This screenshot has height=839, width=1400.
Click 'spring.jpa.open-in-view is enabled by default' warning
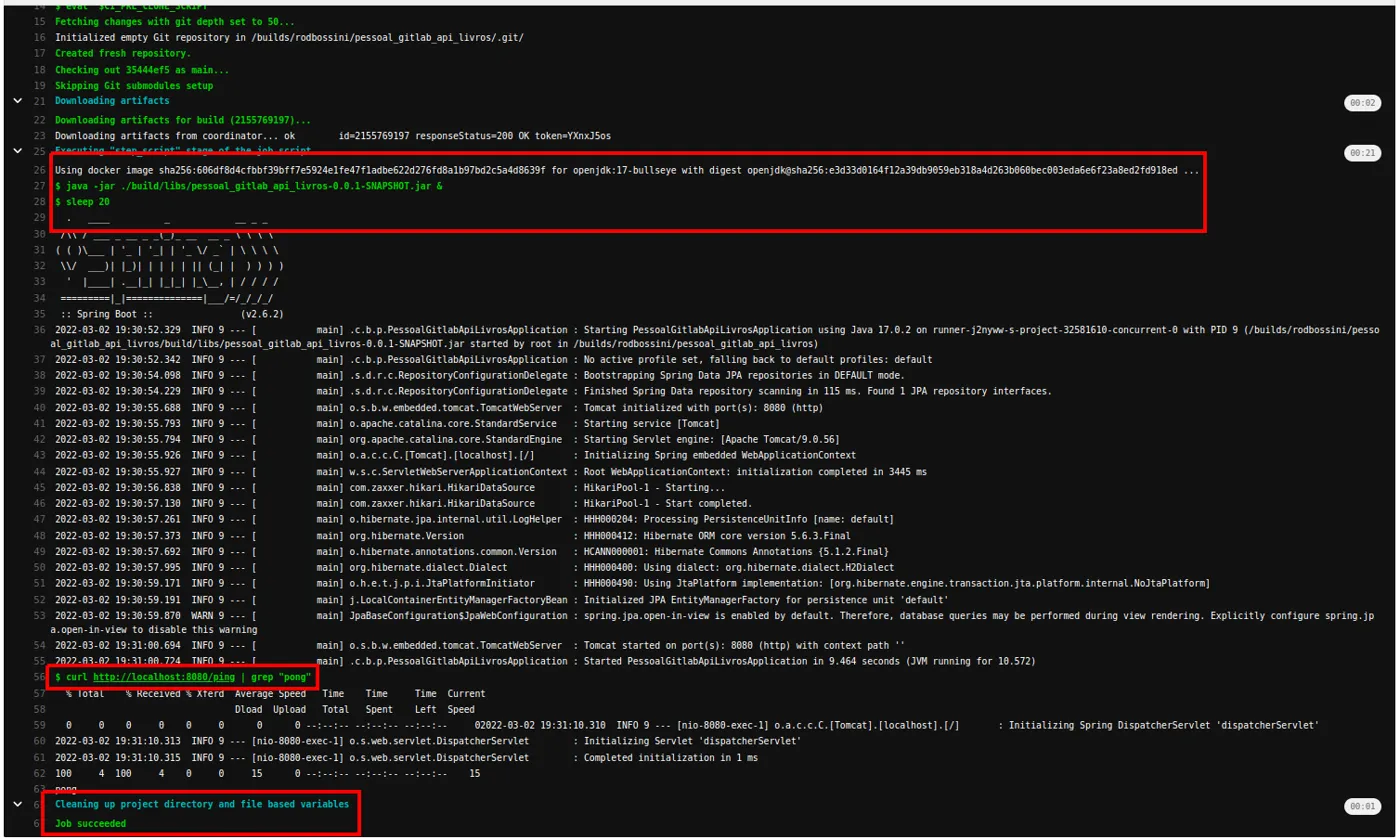pos(980,616)
